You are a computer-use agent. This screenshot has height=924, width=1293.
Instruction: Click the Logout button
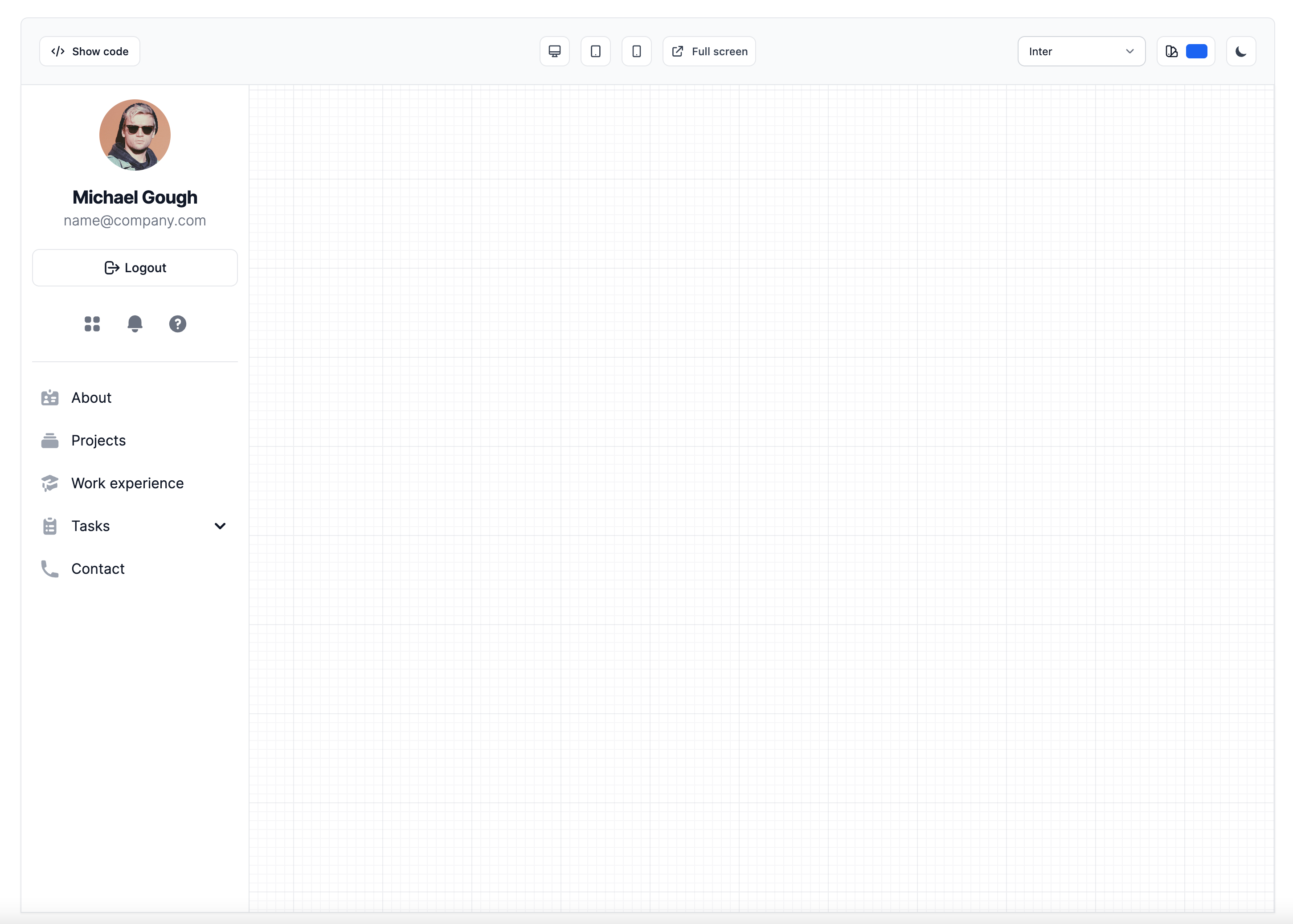pyautogui.click(x=135, y=267)
